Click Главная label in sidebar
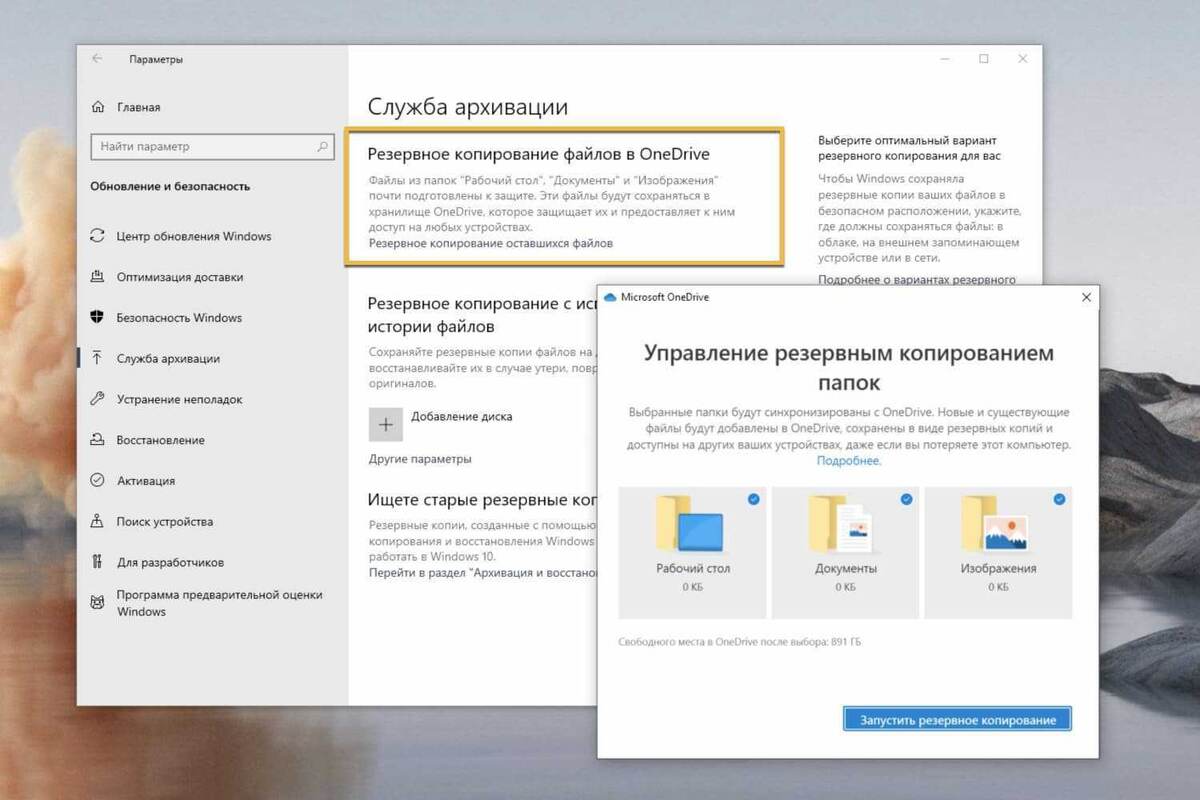Viewport: 1200px width, 800px height. tap(138, 107)
